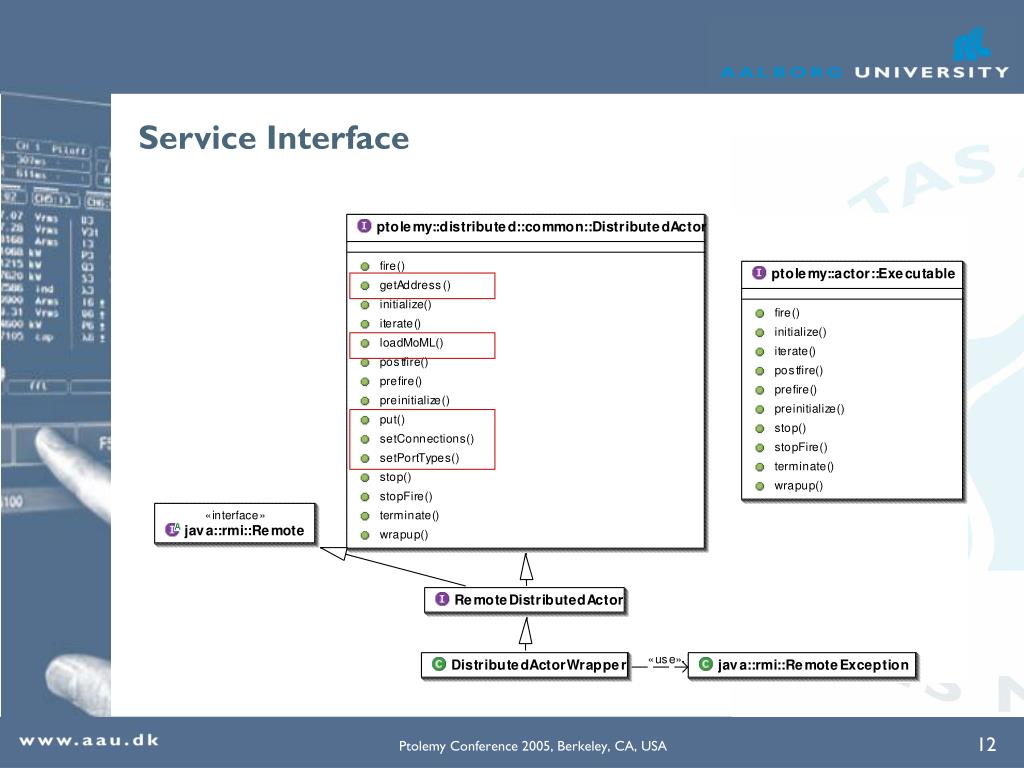
Task: Click the green class icon of java::rmi::RemoteException
Action: pos(705,664)
